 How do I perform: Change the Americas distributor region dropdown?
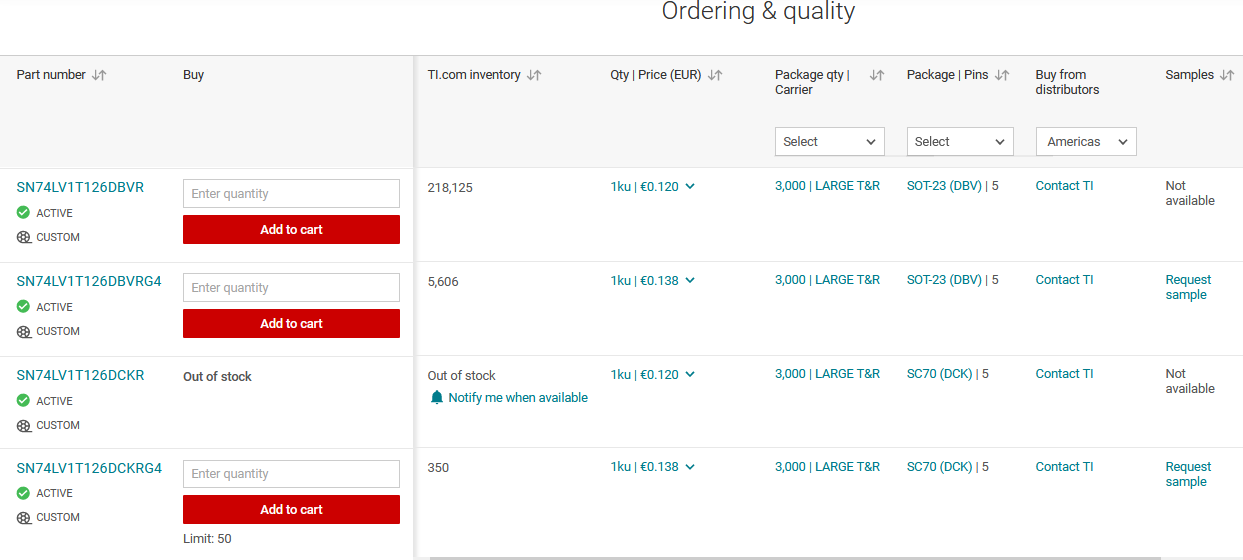1086,142
